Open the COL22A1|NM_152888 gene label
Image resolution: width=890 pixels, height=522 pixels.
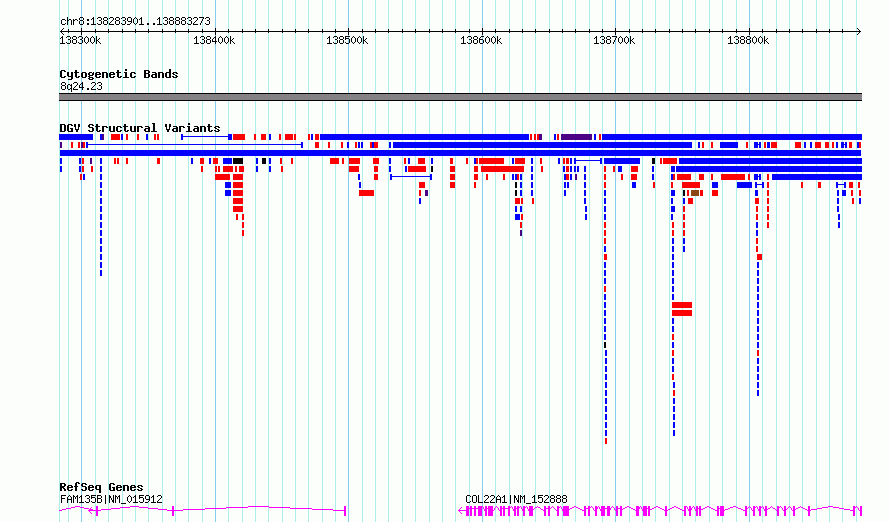click(516, 499)
